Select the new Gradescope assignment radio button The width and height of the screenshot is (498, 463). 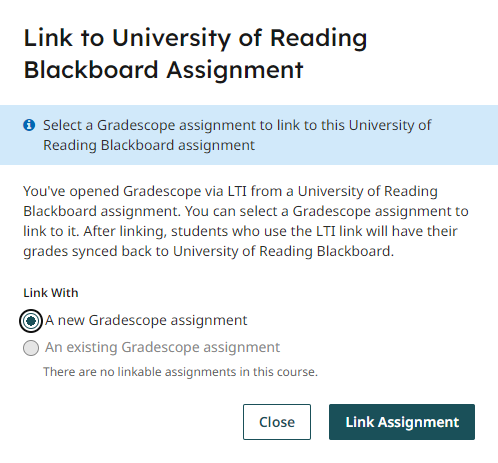click(31, 321)
